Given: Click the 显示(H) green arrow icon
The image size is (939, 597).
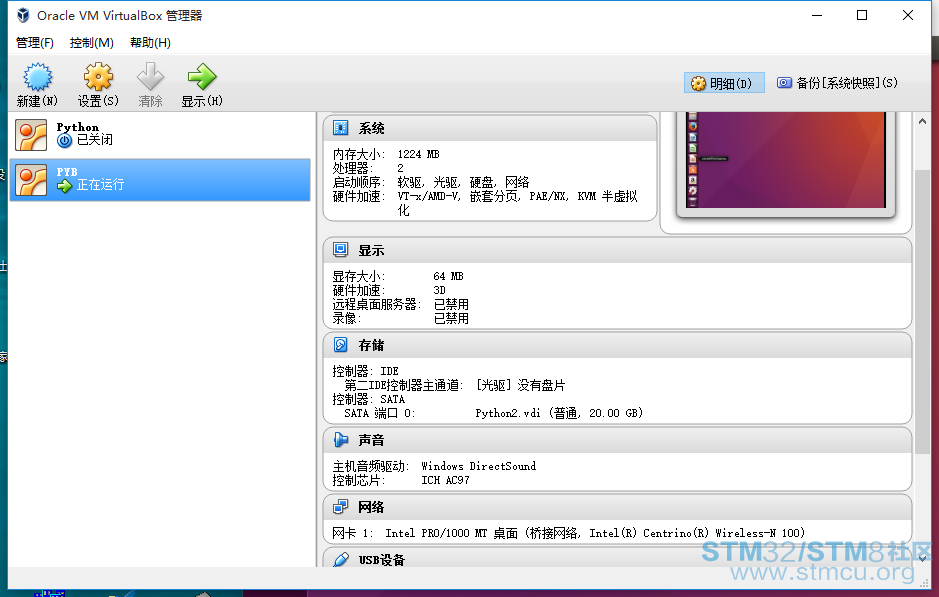Looking at the screenshot, I should pyautogui.click(x=202, y=77).
